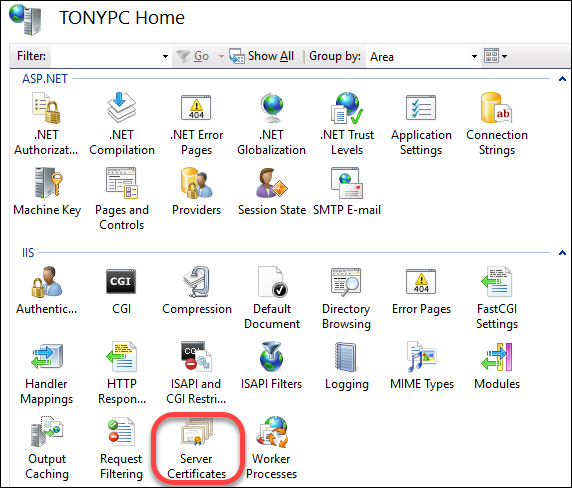Open the Filter dropdown arrow
Image resolution: width=572 pixels, height=488 pixels.
(x=165, y=57)
